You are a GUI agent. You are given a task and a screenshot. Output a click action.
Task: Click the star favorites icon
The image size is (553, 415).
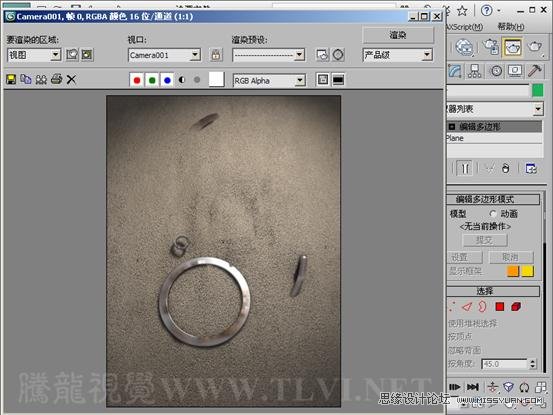pos(462,10)
